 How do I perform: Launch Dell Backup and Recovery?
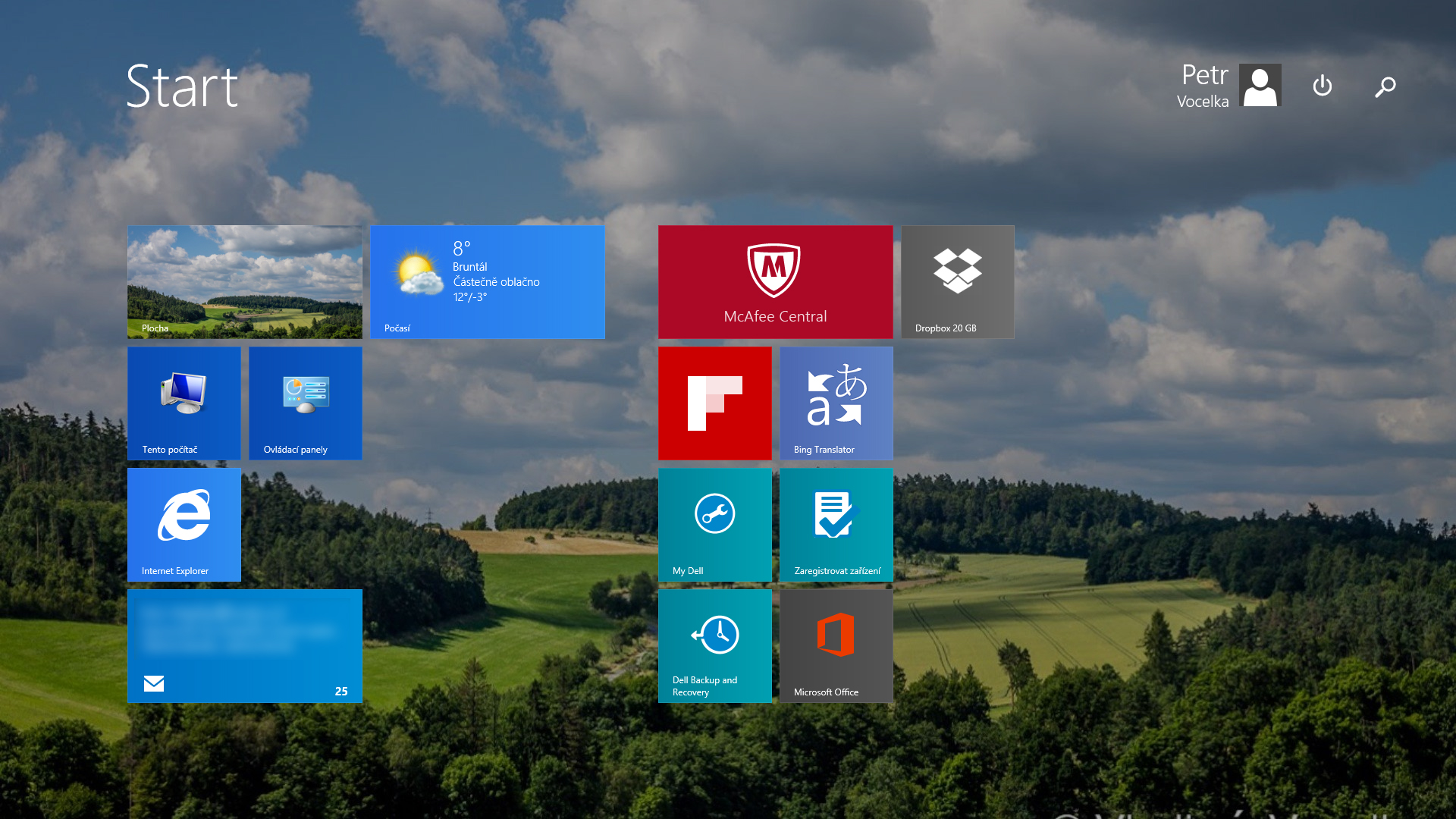tap(714, 645)
